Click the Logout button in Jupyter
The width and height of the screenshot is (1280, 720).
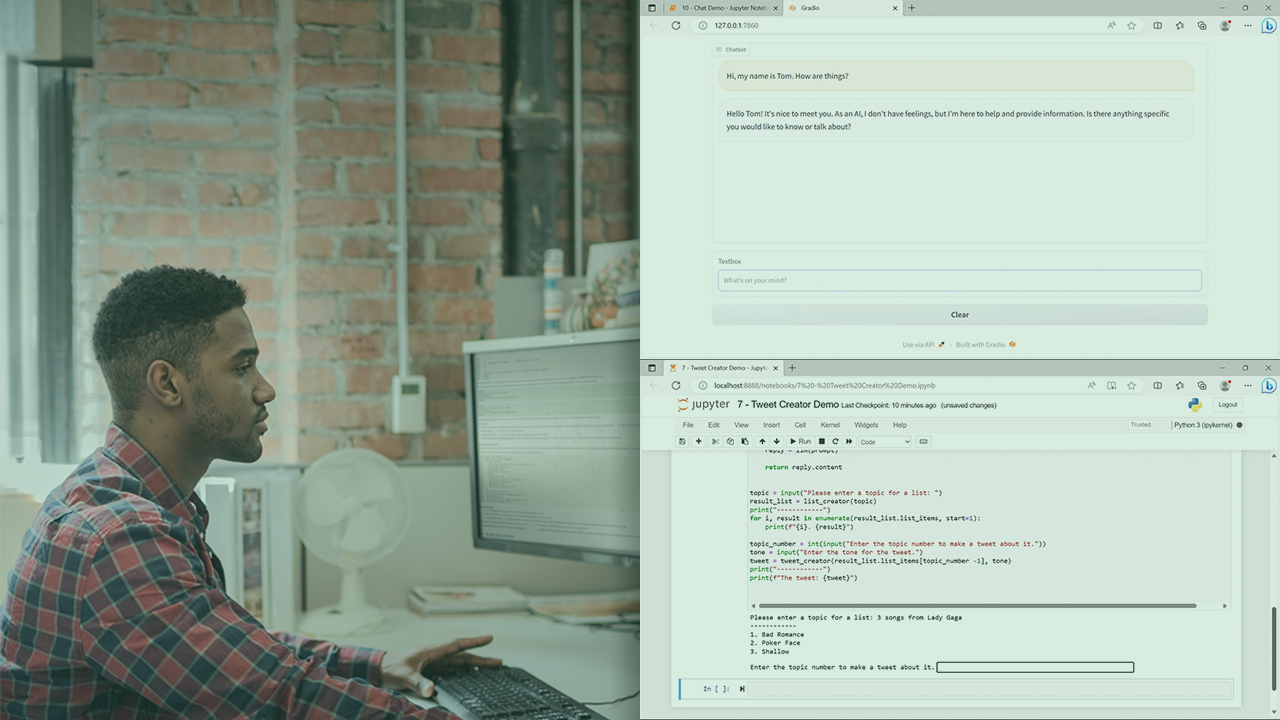pos(1227,405)
